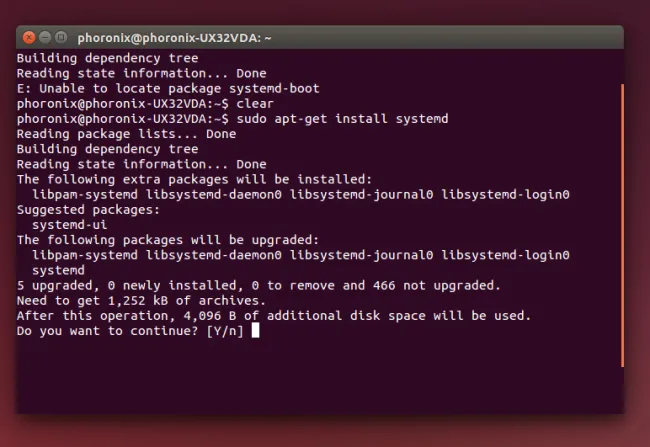Minimize the terminal window
Viewport: 650px width, 447px height.
tap(45, 38)
